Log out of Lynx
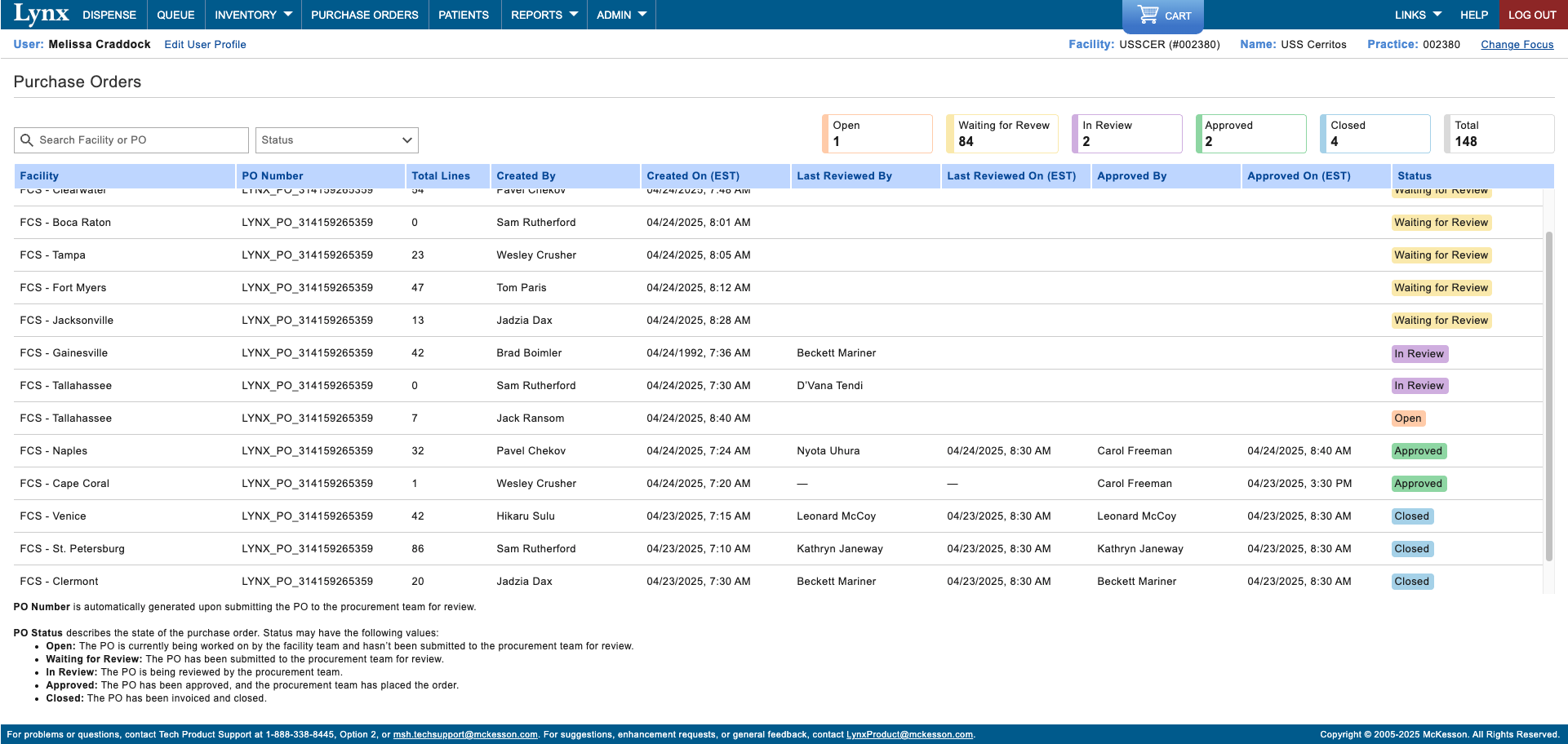This screenshot has height=744, width=1568. pos(1532,15)
